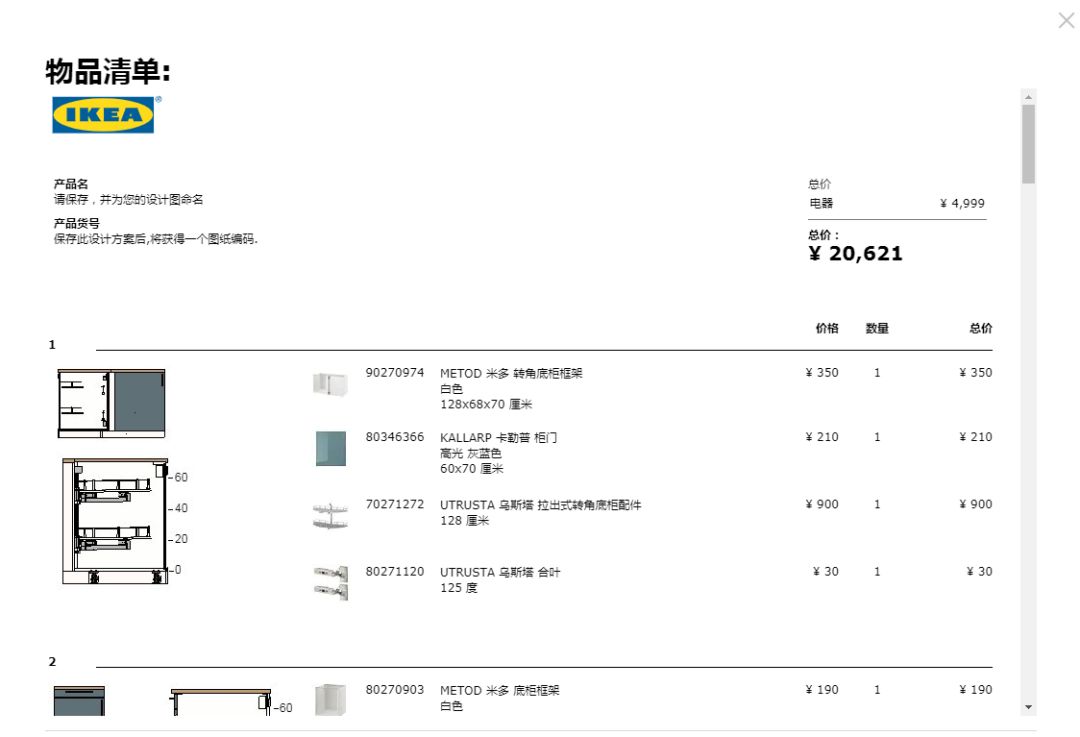Open product 90270974 details
1080x737 pixels.
click(x=397, y=372)
